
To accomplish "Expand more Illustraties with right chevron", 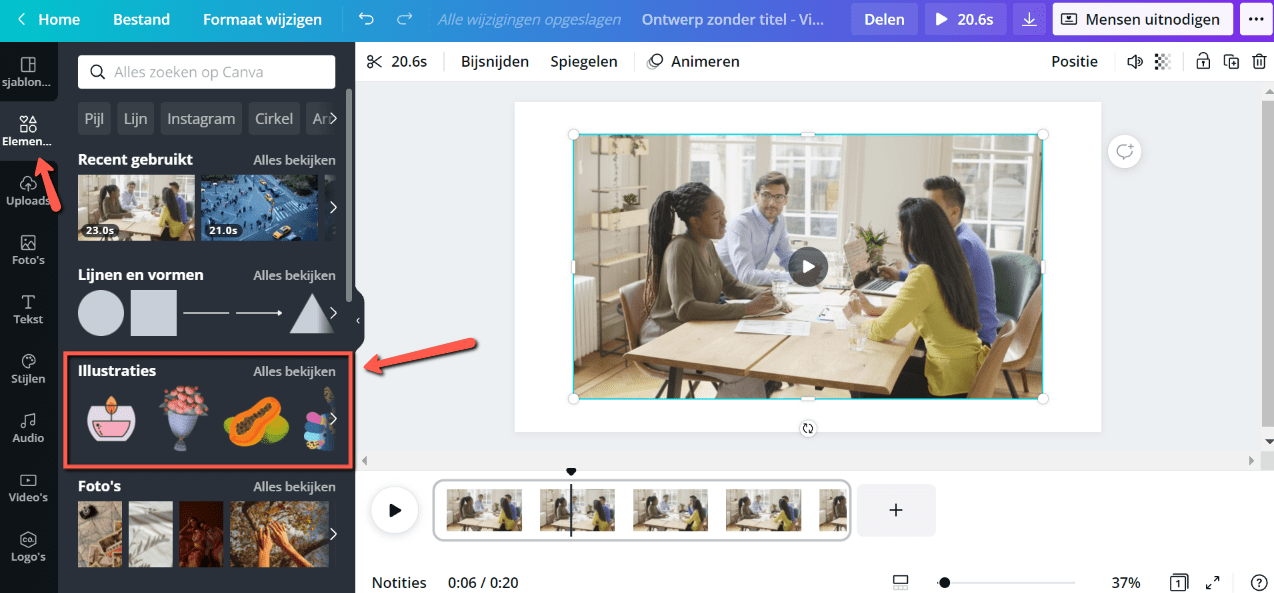I will coord(334,418).
